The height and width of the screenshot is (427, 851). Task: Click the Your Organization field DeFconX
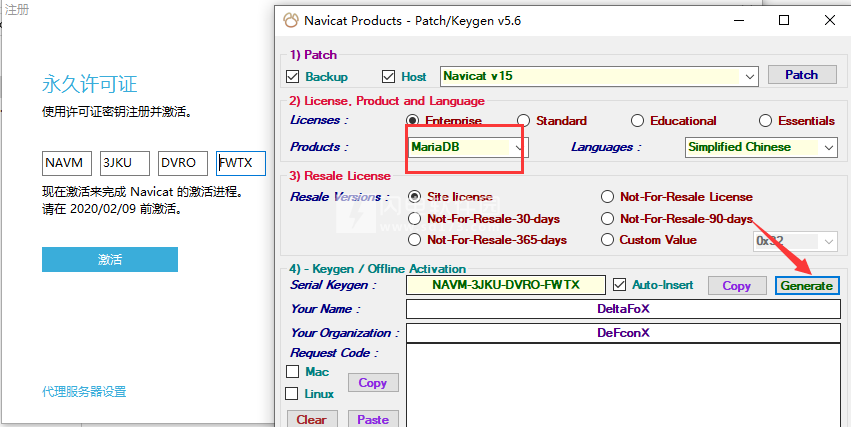(623, 333)
